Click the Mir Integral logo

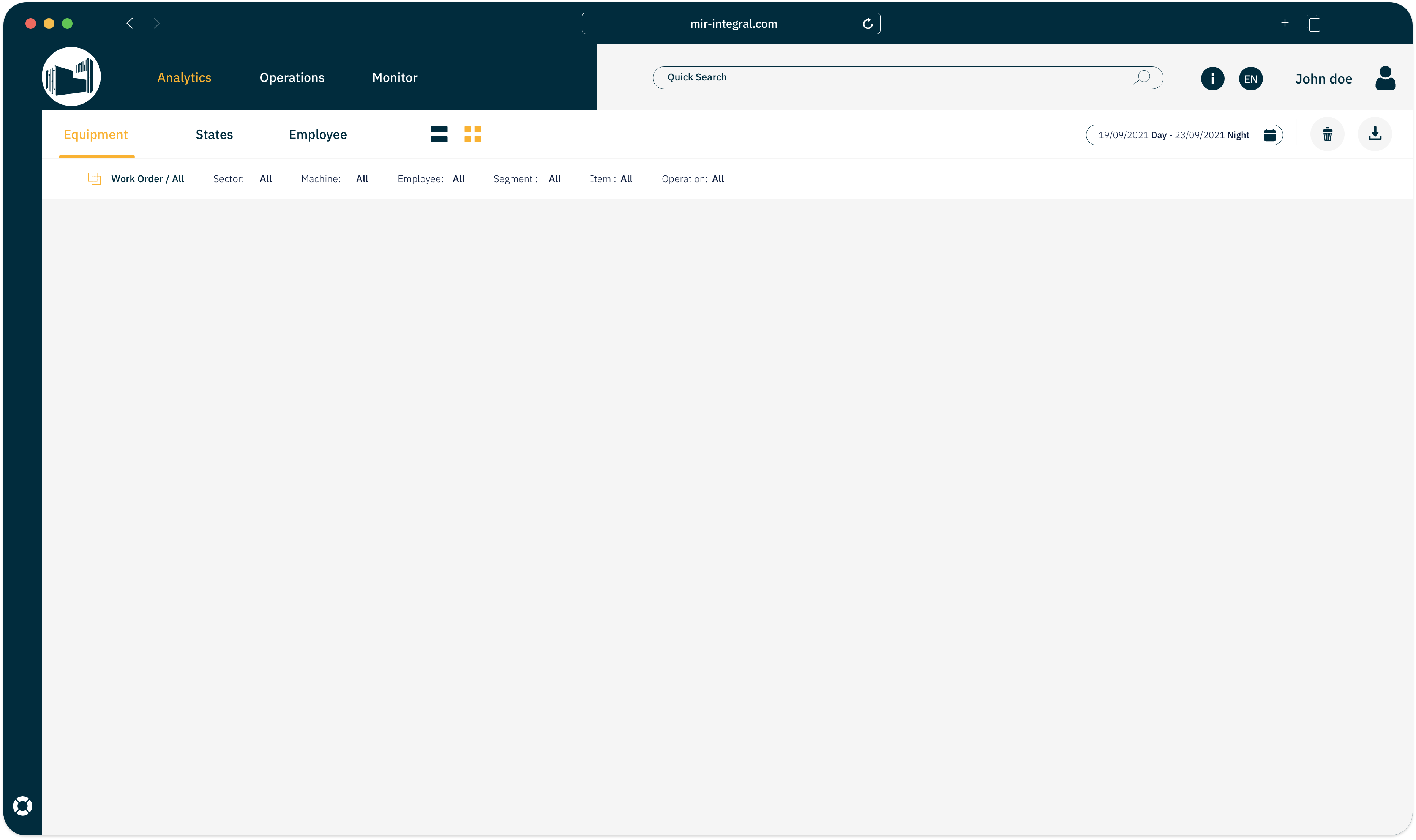pyautogui.click(x=71, y=77)
